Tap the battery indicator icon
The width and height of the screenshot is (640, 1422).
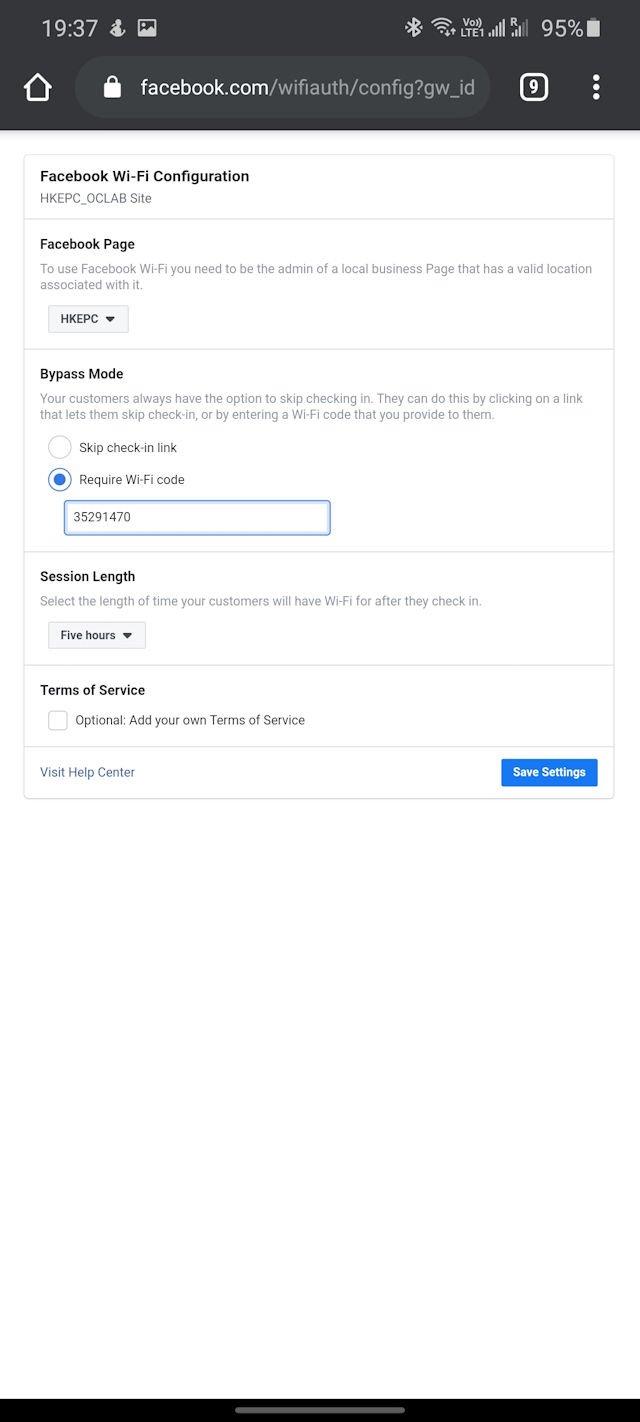coord(594,28)
